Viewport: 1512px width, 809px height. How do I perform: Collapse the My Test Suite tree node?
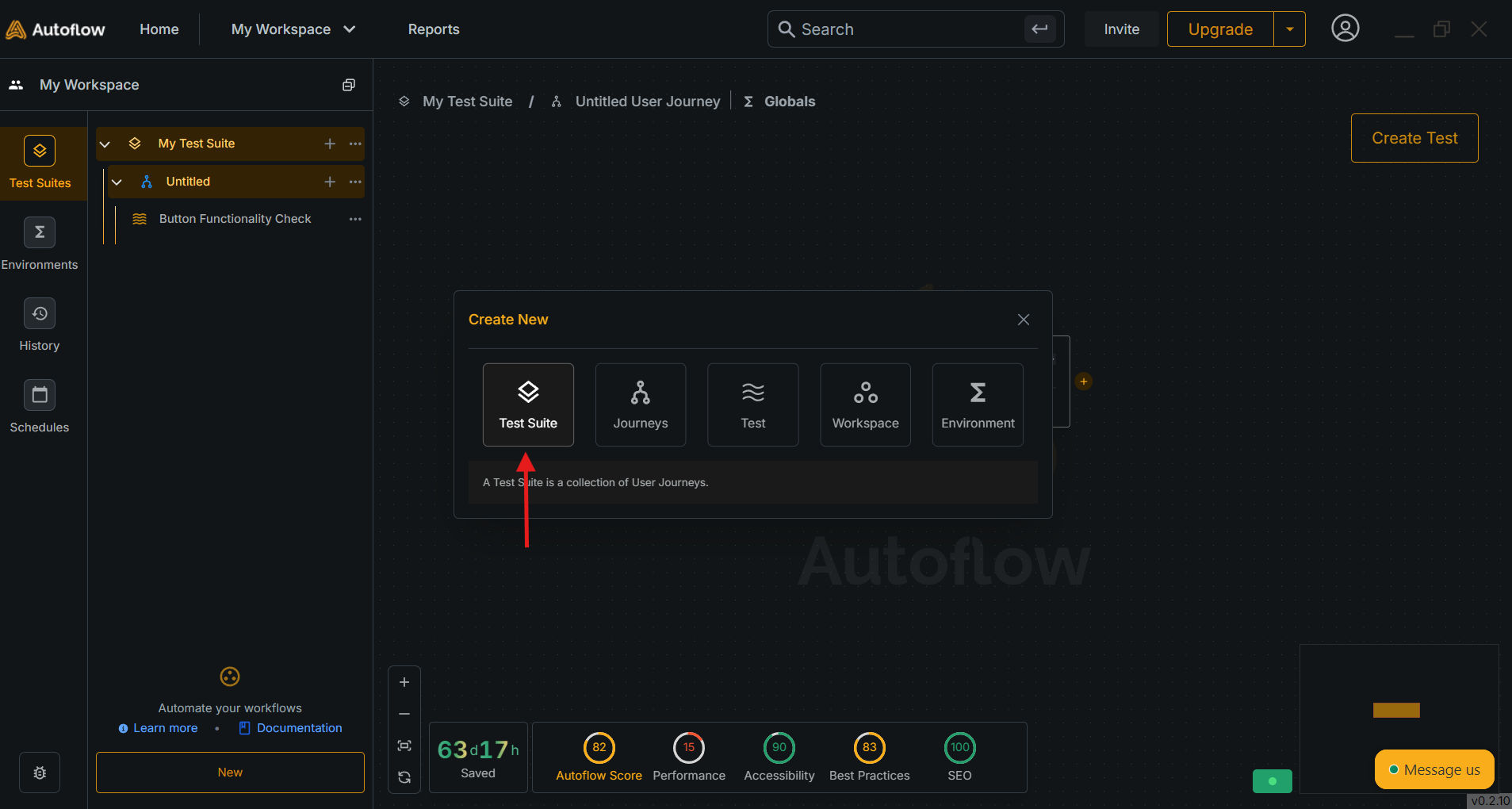point(105,144)
